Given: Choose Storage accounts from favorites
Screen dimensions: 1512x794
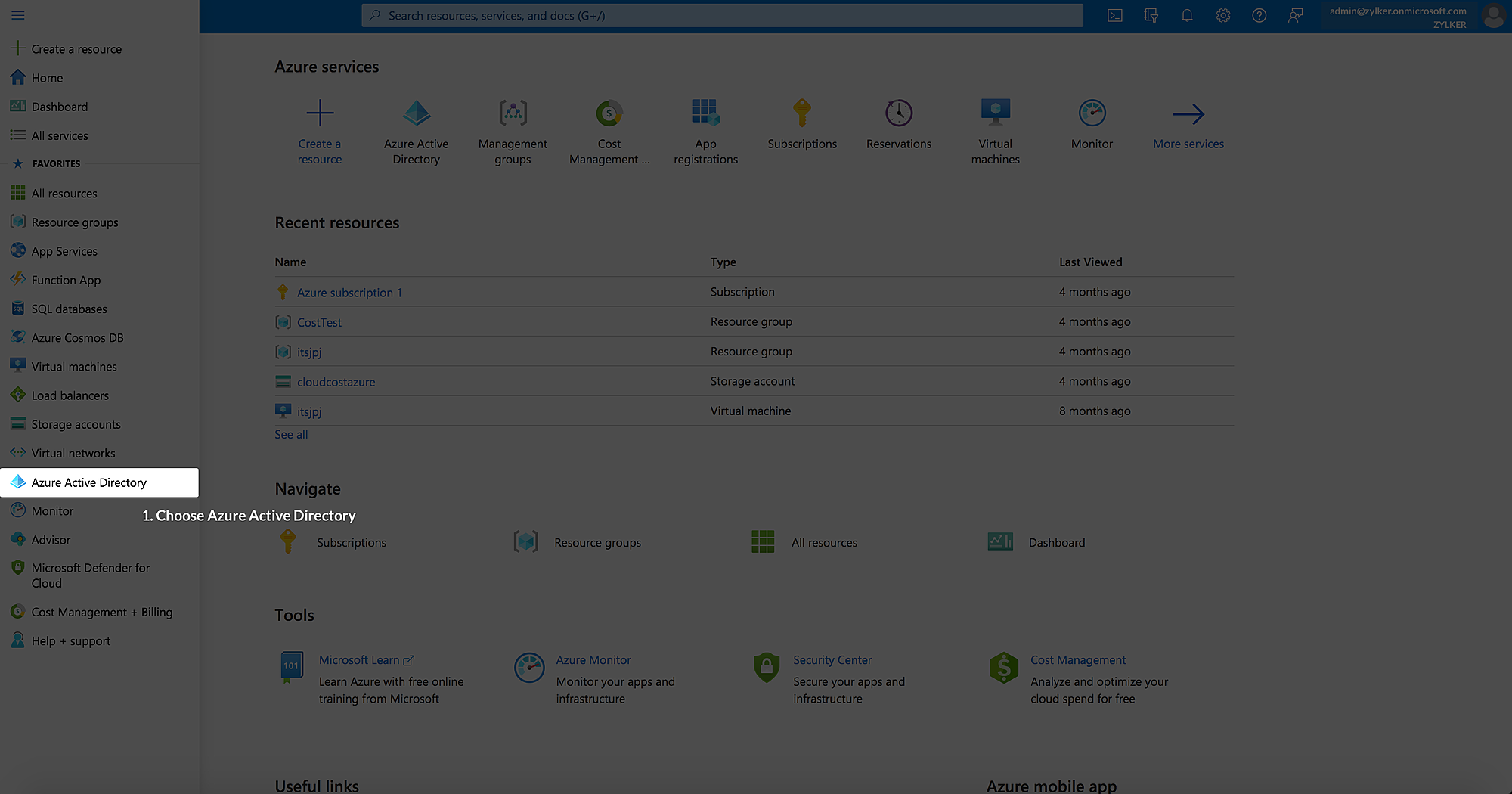Looking at the screenshot, I should pyautogui.click(x=76, y=425).
